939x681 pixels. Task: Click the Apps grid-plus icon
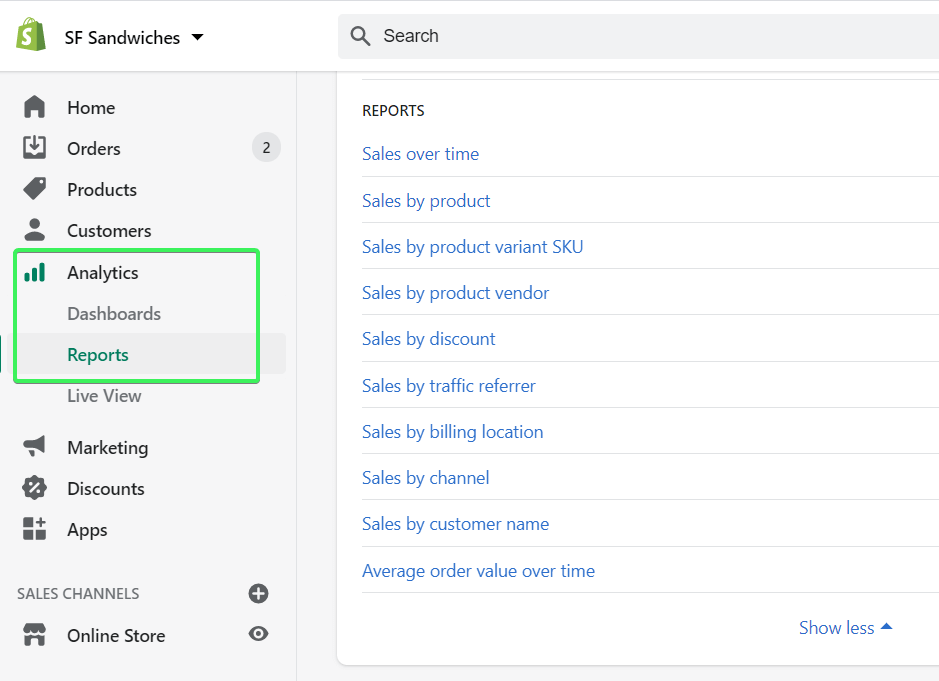34,528
